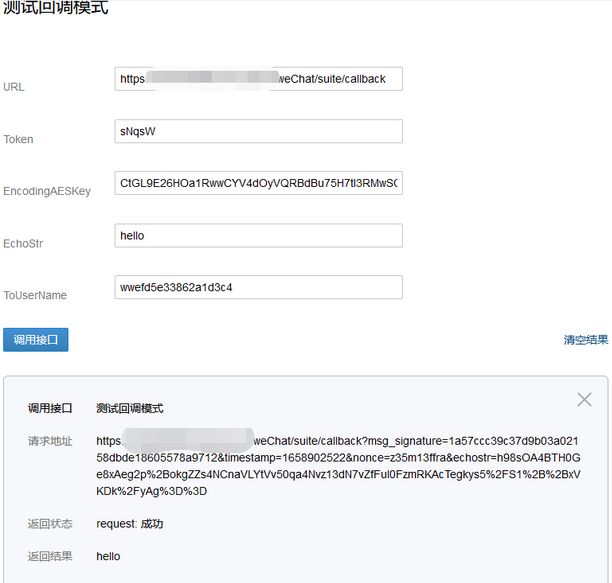Click the EncodingAESKey field label
Screen dimensions: 612x583
pos(47,191)
